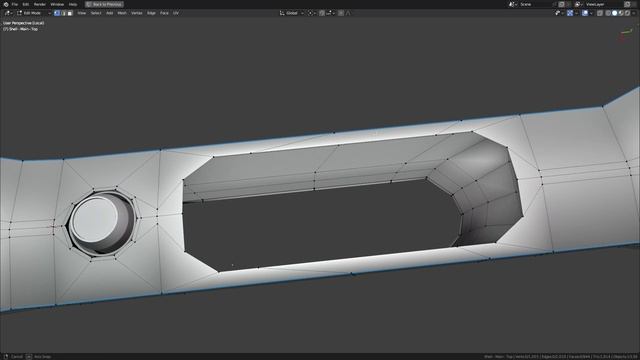Switch to rendered shading
Viewport: 640px width, 360px height.
(x=627, y=13)
